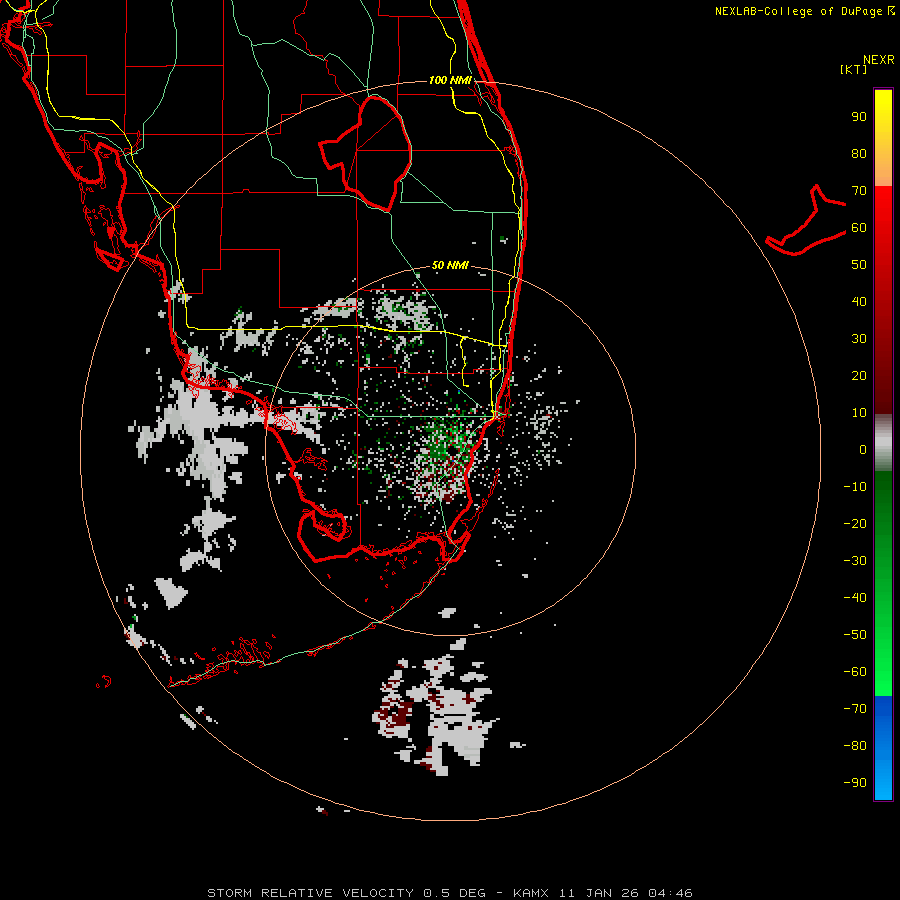Click the "[KT]" units label
The width and height of the screenshot is (900, 900).
tap(853, 69)
